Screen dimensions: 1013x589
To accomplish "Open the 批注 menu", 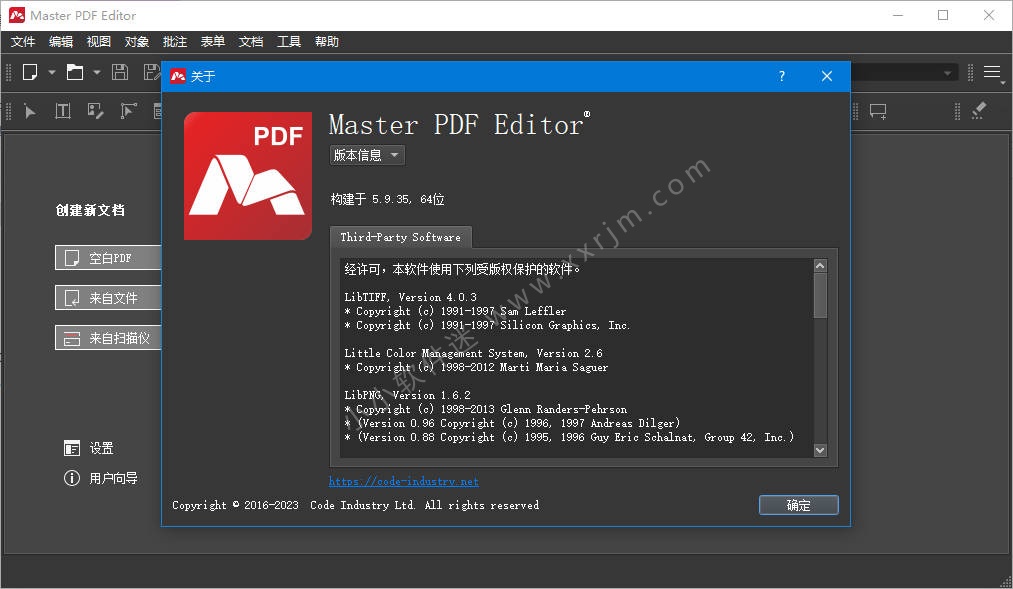I will coord(175,42).
